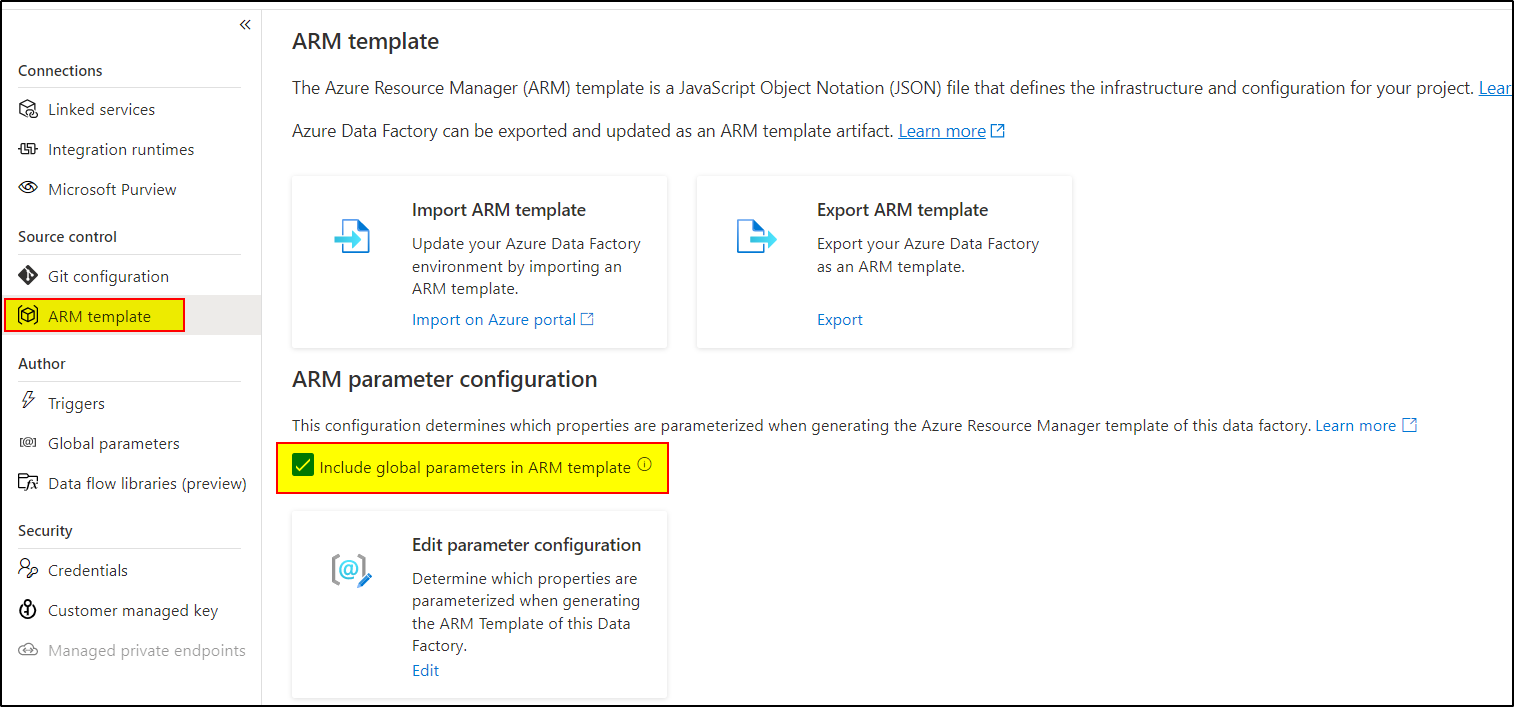Click the Source control section header
This screenshot has width=1514, height=707.
coord(67,237)
